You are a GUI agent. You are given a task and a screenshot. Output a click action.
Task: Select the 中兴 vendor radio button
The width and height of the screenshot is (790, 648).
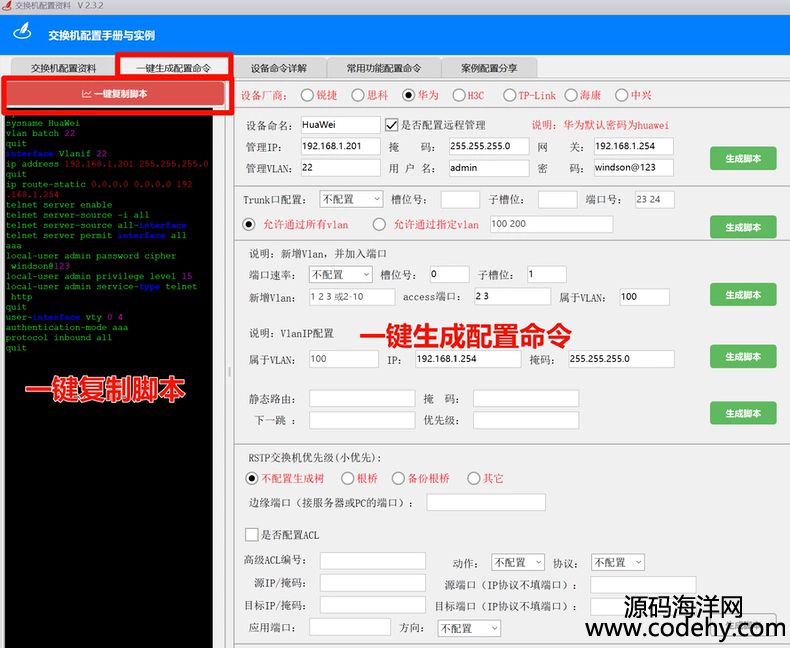(x=622, y=95)
